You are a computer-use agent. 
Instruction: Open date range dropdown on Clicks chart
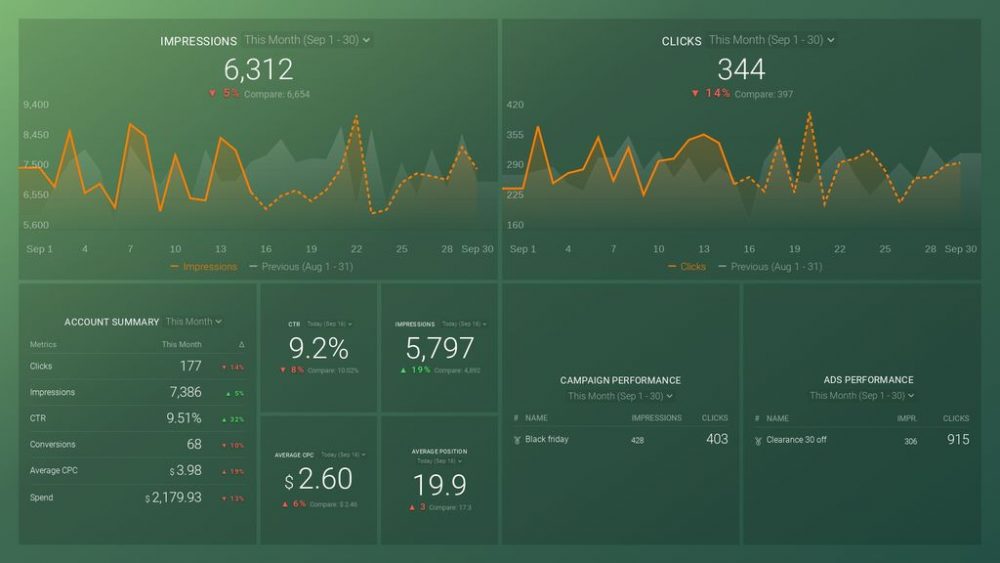pos(771,40)
